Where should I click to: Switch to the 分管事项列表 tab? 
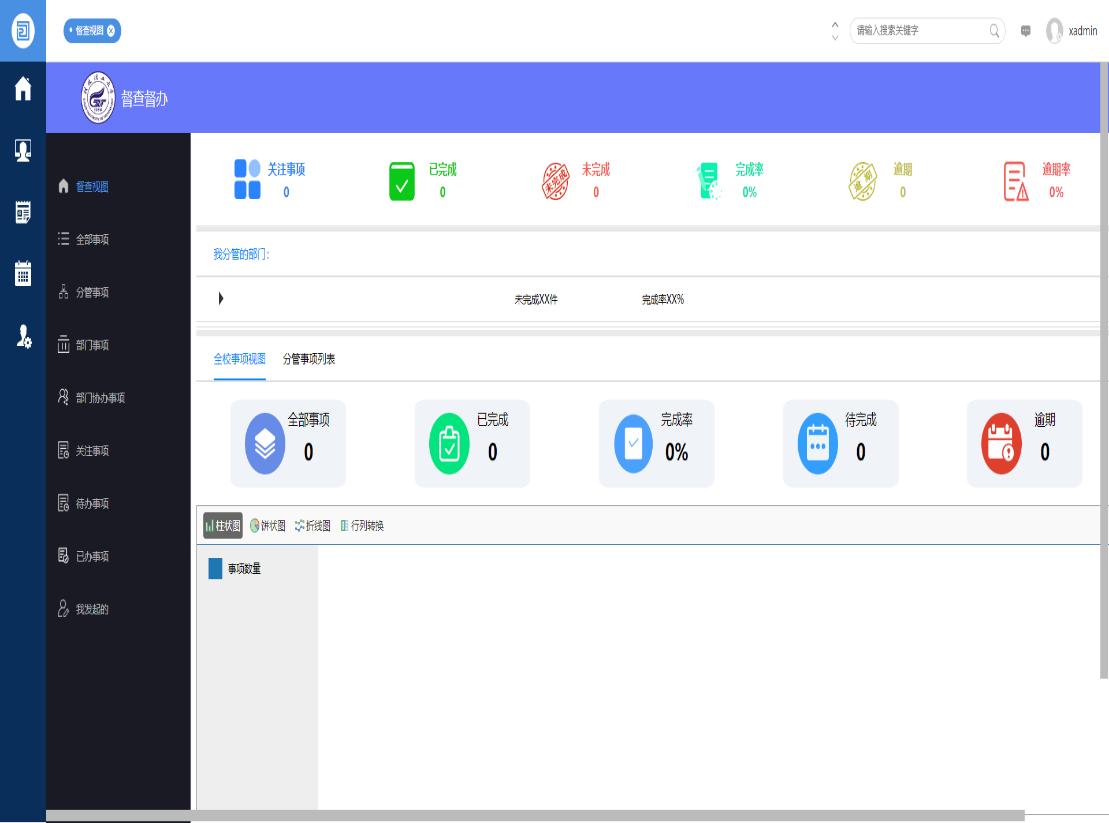309,359
